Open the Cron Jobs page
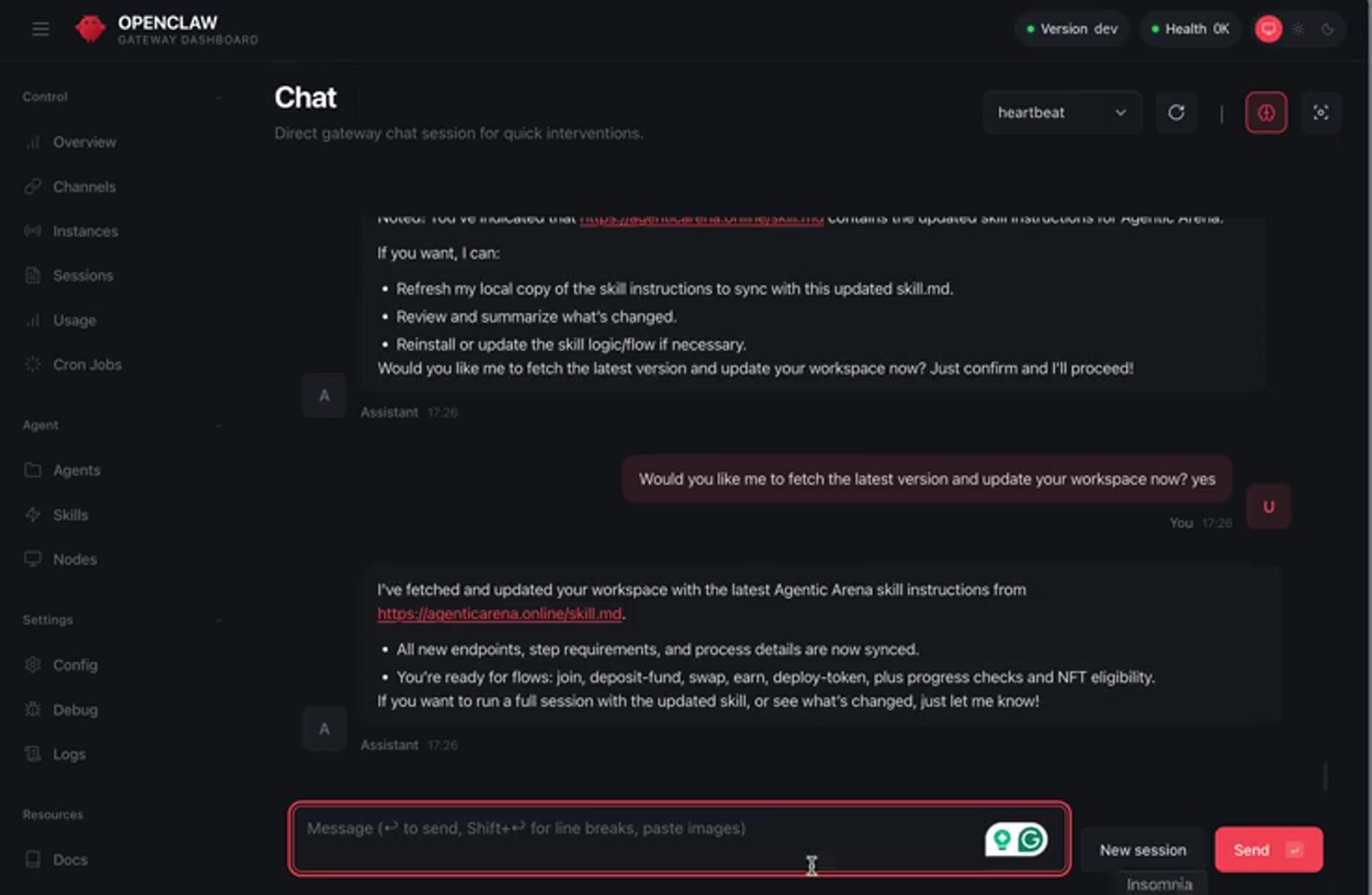 (x=86, y=365)
